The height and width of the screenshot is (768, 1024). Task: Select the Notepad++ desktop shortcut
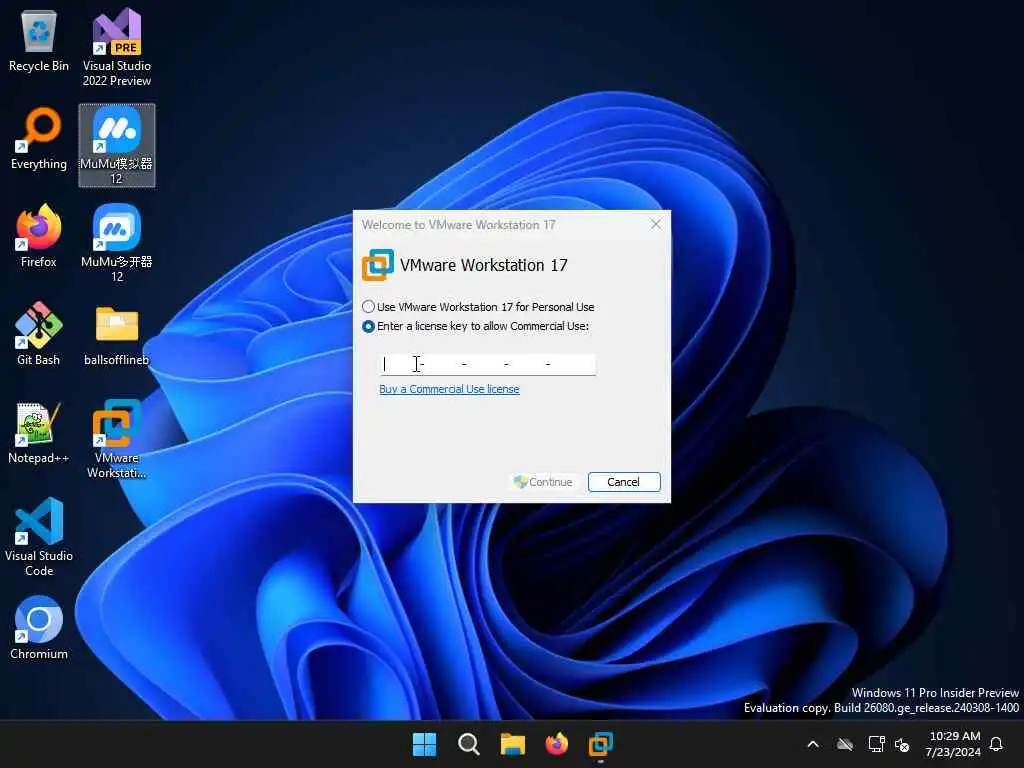click(x=39, y=432)
